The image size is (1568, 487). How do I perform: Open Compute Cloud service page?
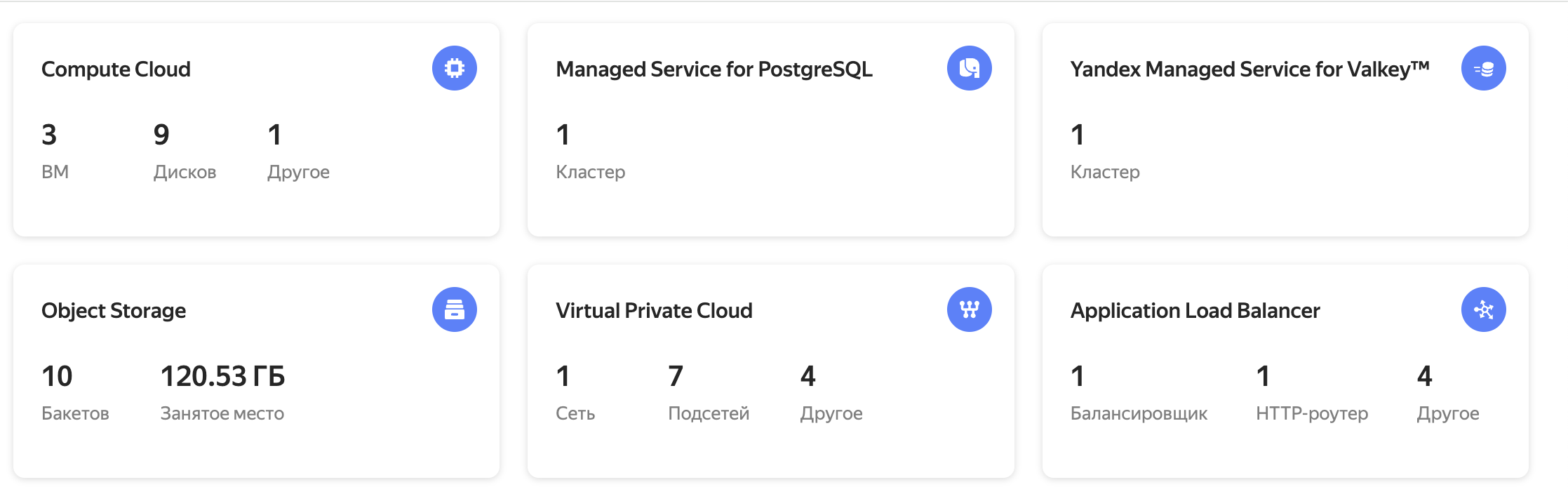(116, 69)
